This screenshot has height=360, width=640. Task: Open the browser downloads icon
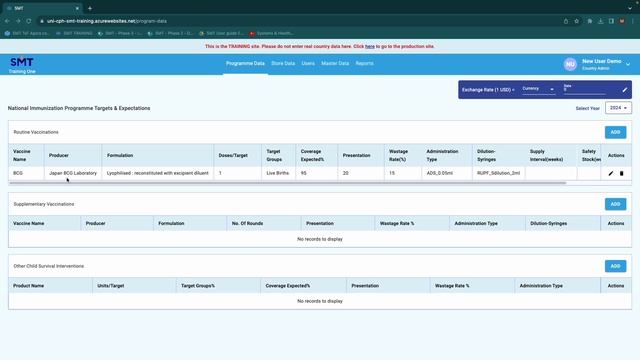coord(600,21)
